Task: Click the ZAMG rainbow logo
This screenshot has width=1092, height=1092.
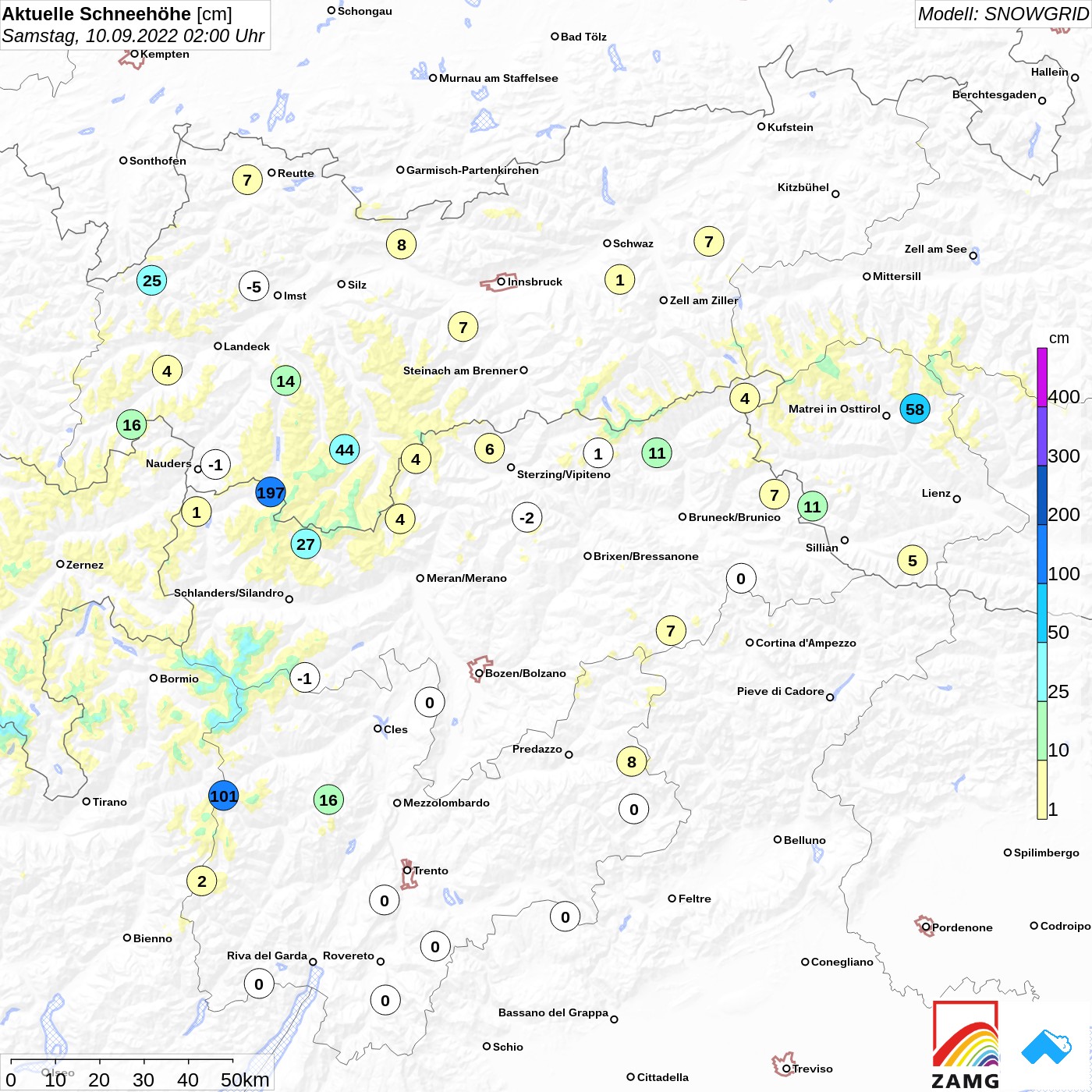Action: tap(966, 1044)
